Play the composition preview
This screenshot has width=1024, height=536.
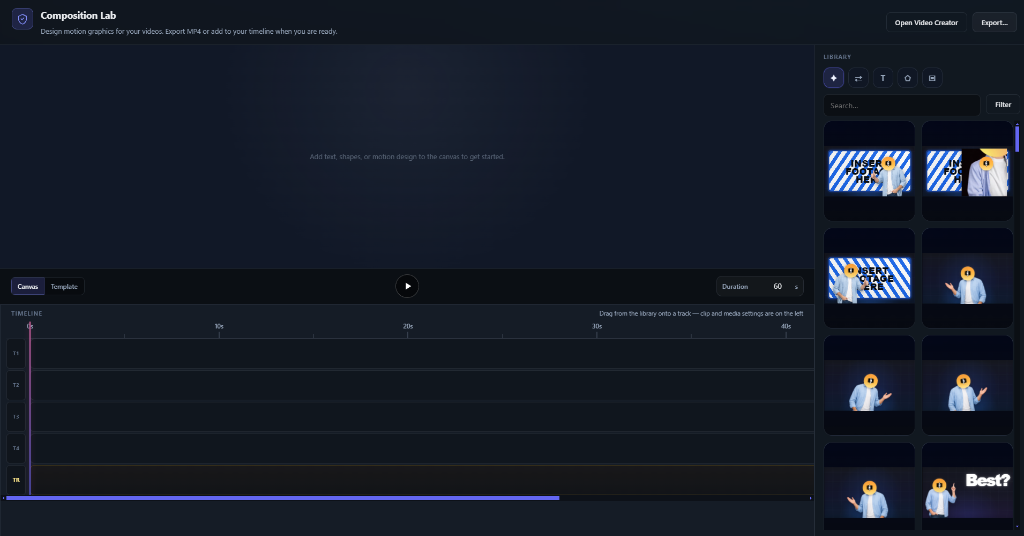(407, 286)
